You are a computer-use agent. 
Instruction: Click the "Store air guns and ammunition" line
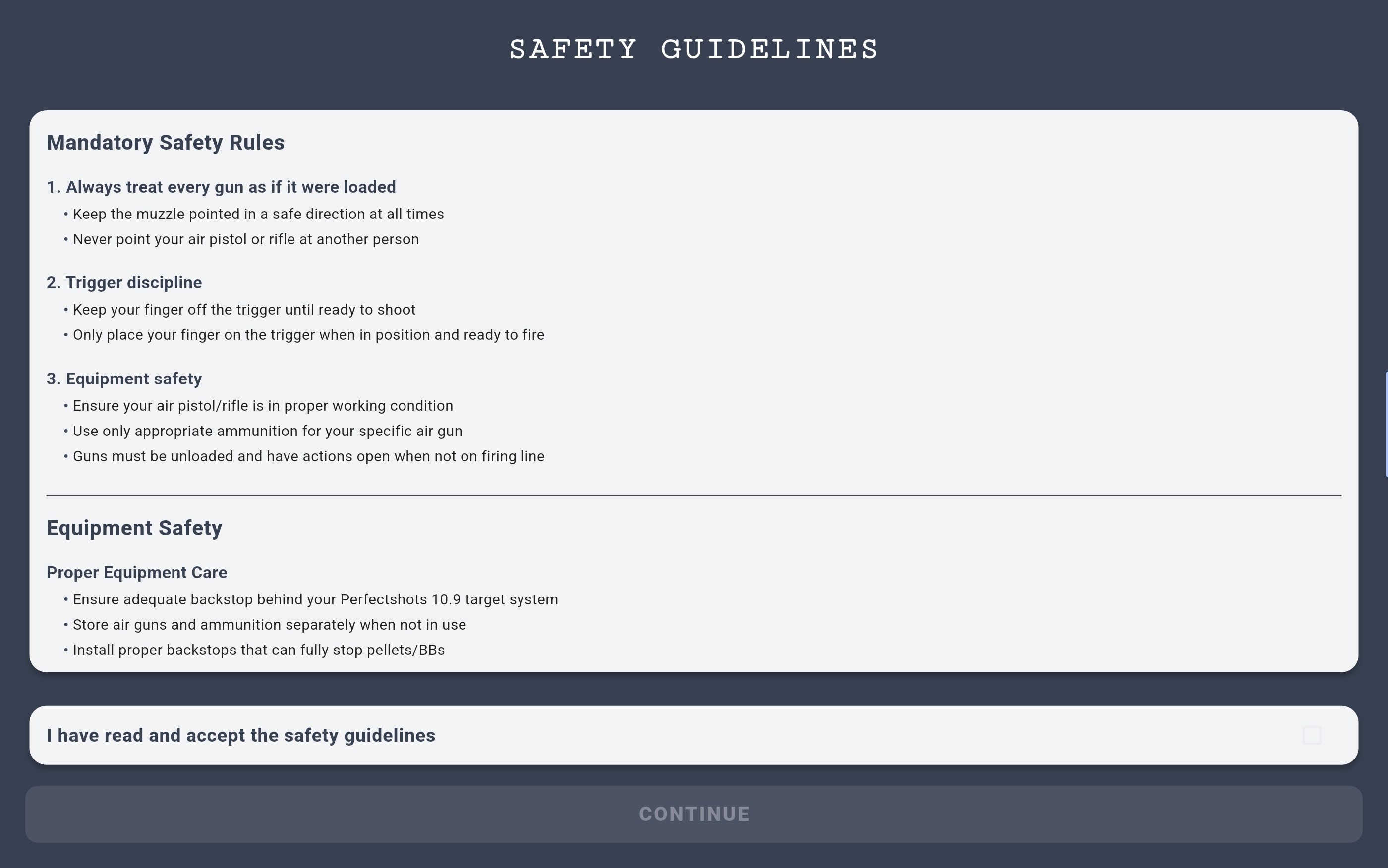coord(269,625)
